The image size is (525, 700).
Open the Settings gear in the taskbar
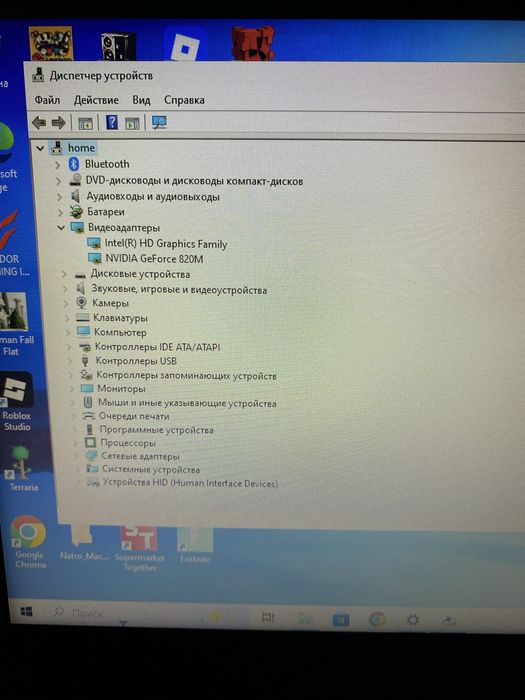pos(412,620)
